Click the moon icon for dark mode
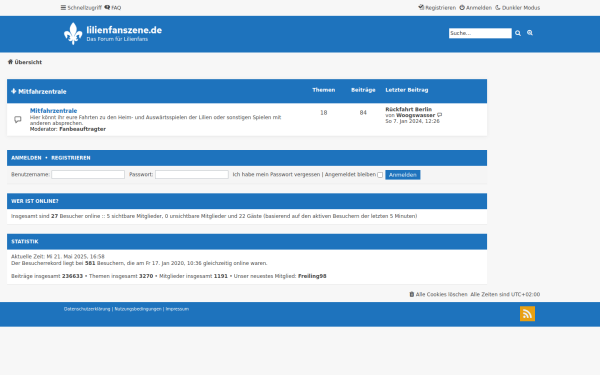This screenshot has width=600, height=375. click(x=498, y=7)
